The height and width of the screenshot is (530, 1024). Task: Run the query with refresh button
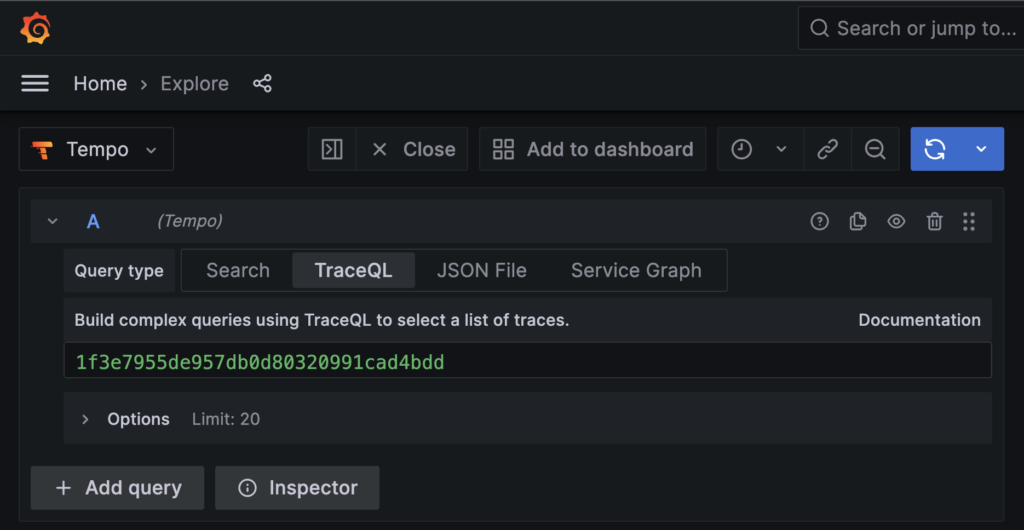[935, 149]
